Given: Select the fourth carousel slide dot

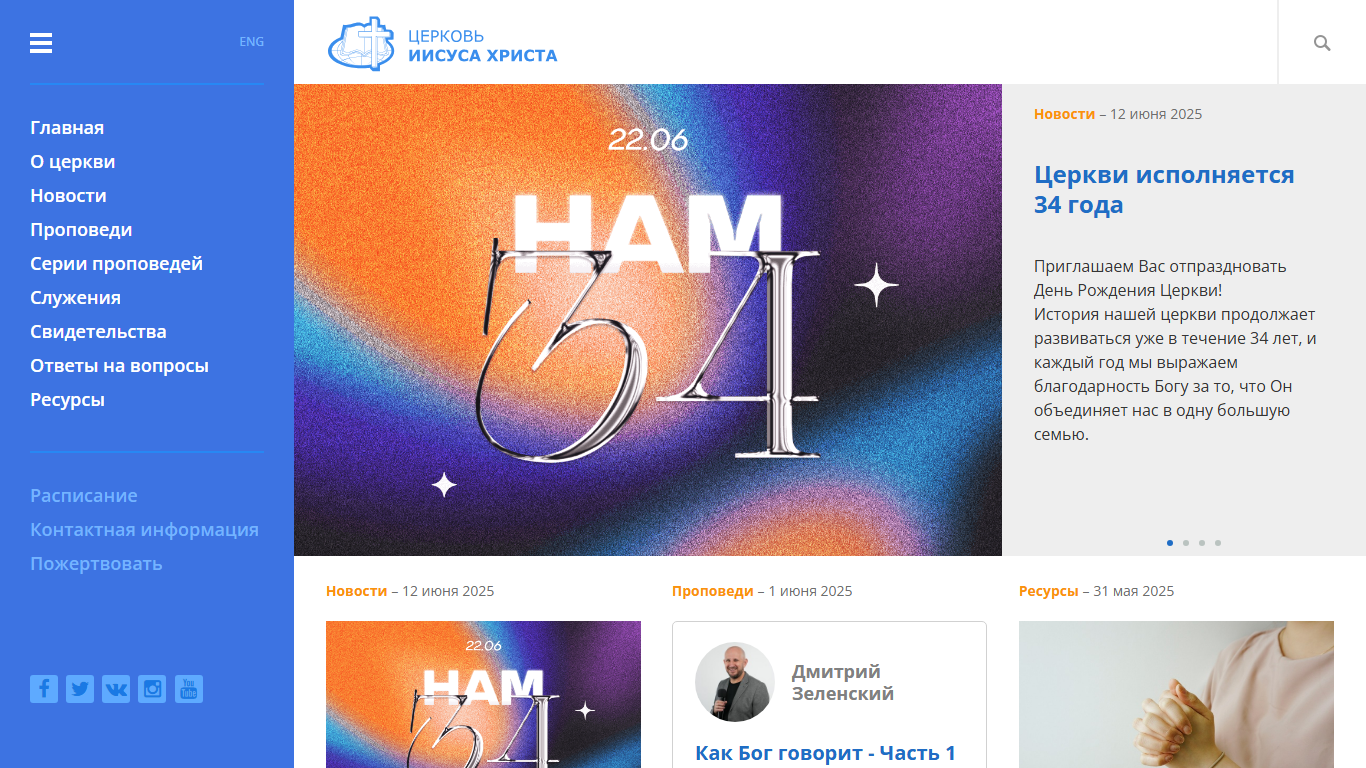Looking at the screenshot, I should (1218, 543).
